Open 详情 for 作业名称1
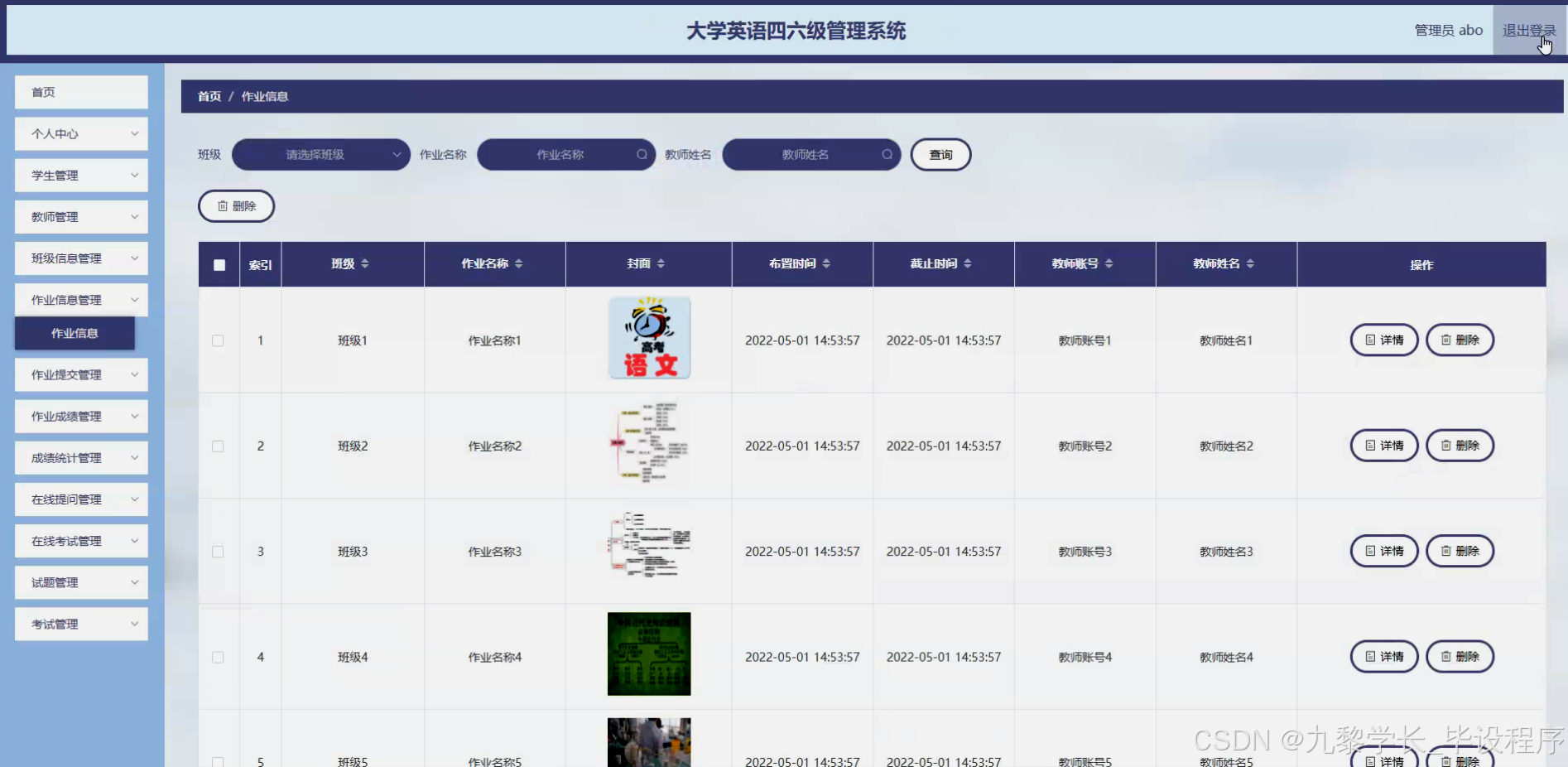Image resolution: width=1568 pixels, height=767 pixels. pyautogui.click(x=1384, y=340)
